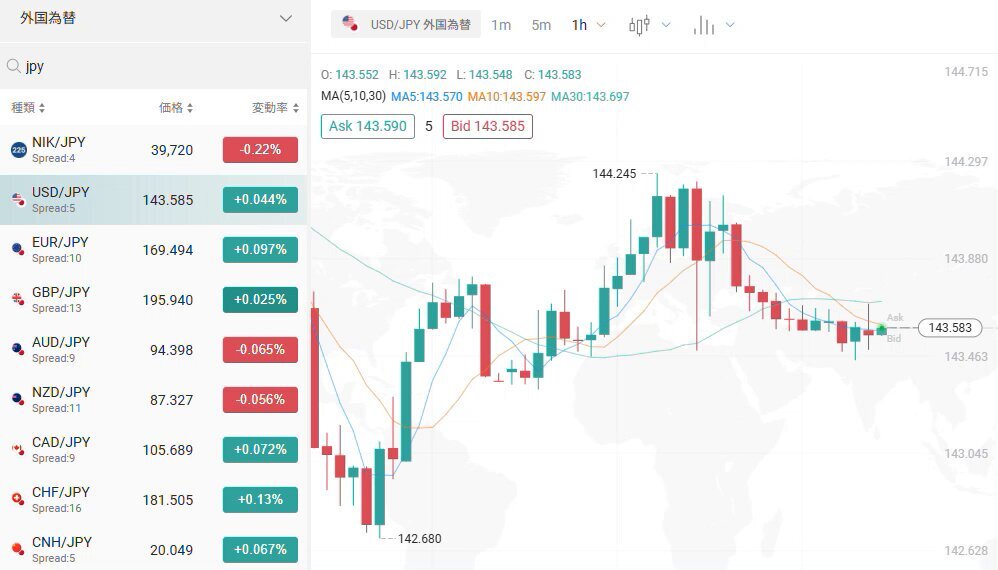Expand the 外国為替 category dropdown
This screenshot has height=570, width=998.
tap(286, 18)
